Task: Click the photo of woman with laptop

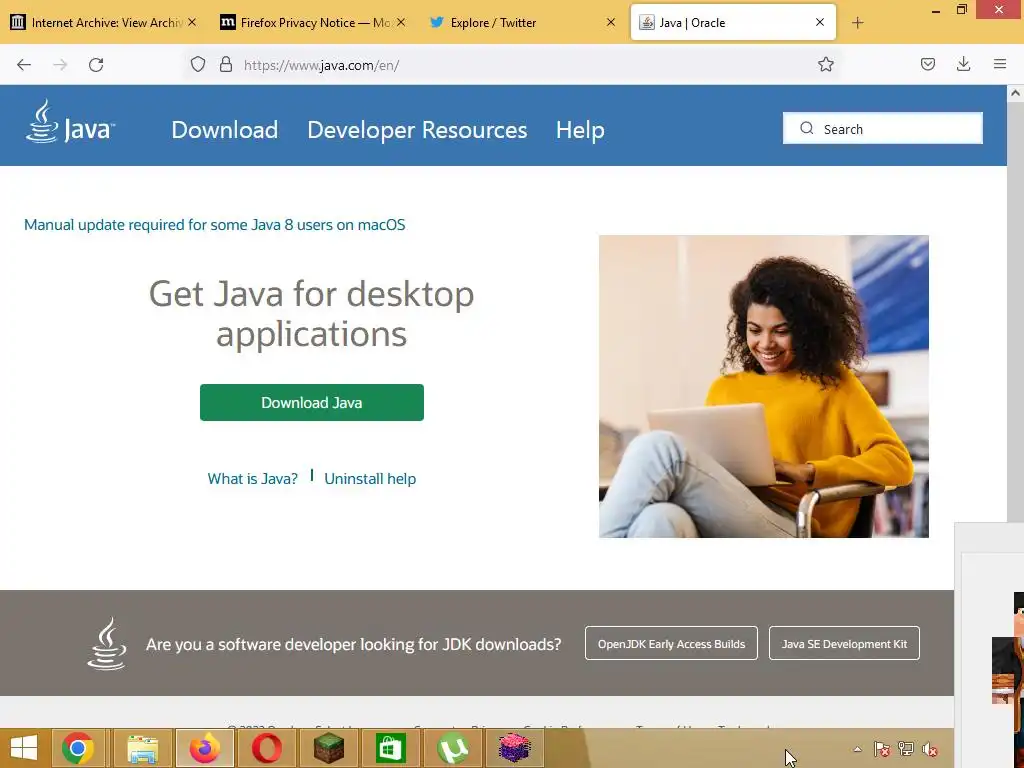Action: pos(763,387)
